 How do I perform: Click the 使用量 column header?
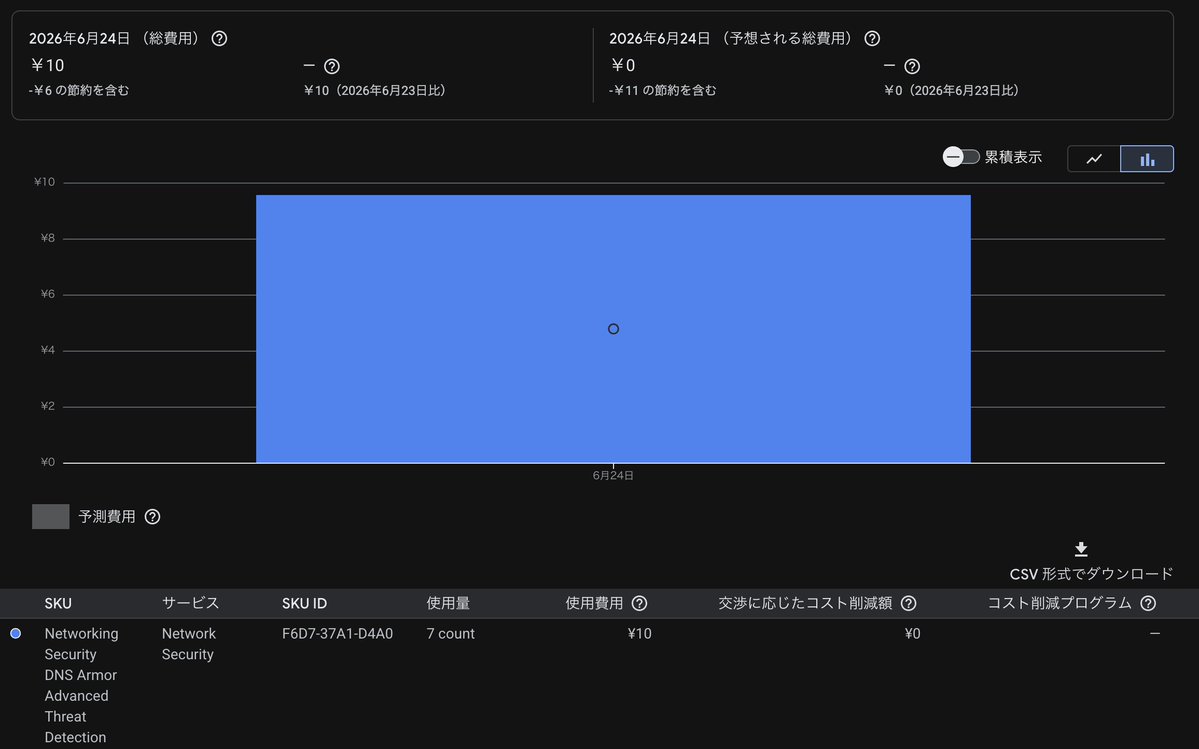click(448, 603)
